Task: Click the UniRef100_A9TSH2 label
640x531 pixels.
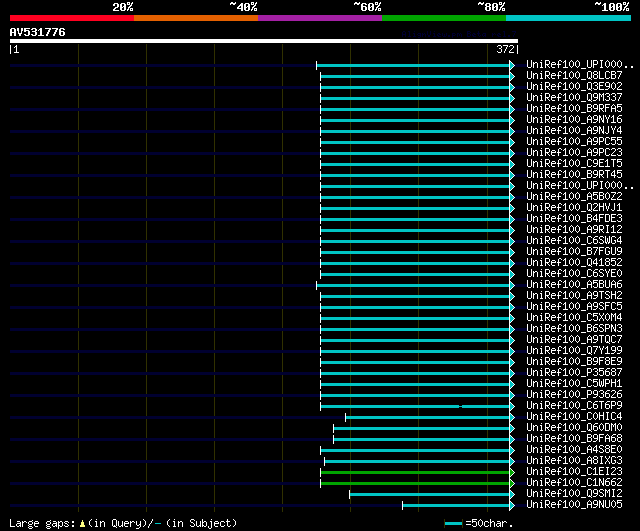Action: [574, 296]
